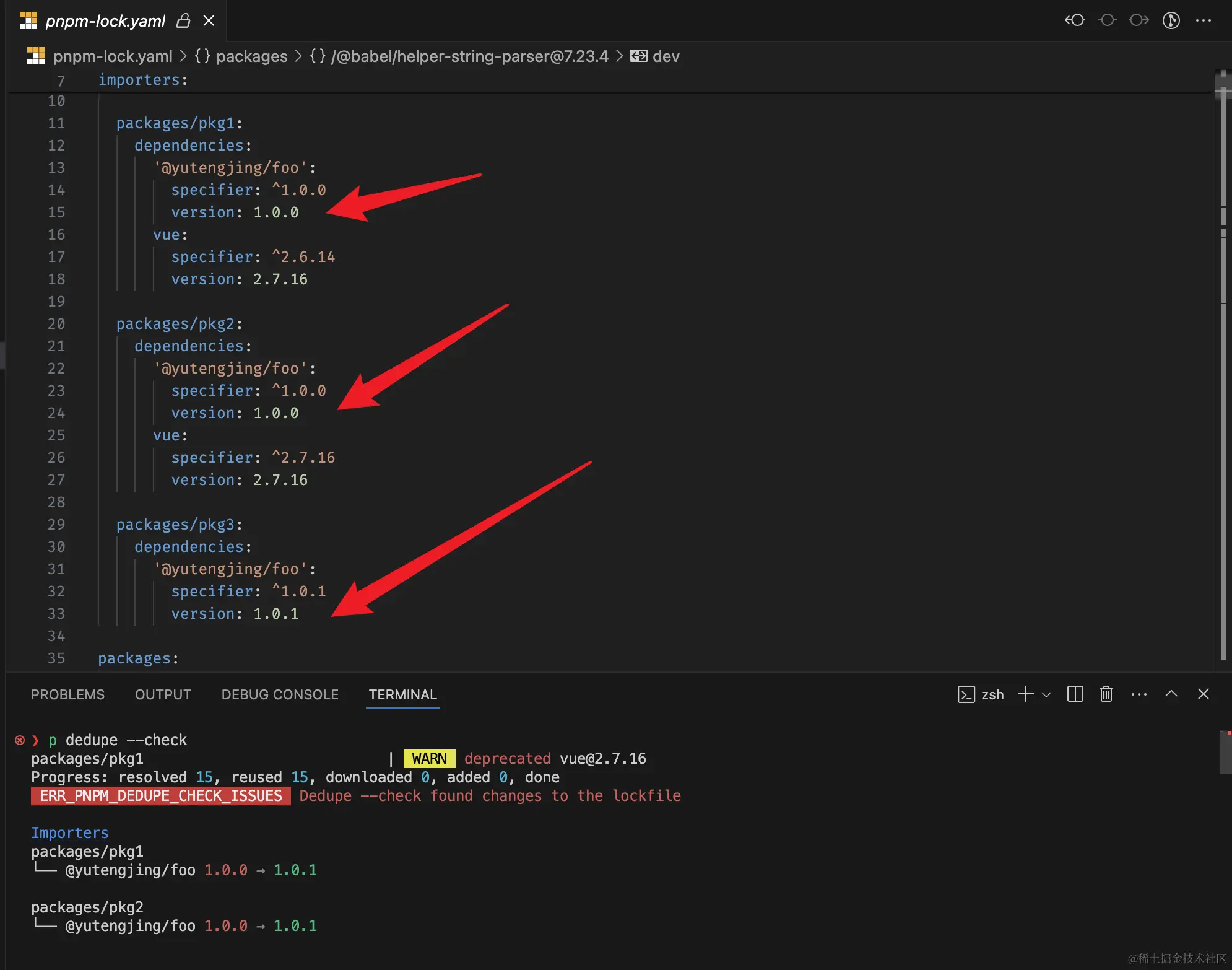Open the packages breadcrumb segment
The image size is (1232, 970).
tap(252, 56)
